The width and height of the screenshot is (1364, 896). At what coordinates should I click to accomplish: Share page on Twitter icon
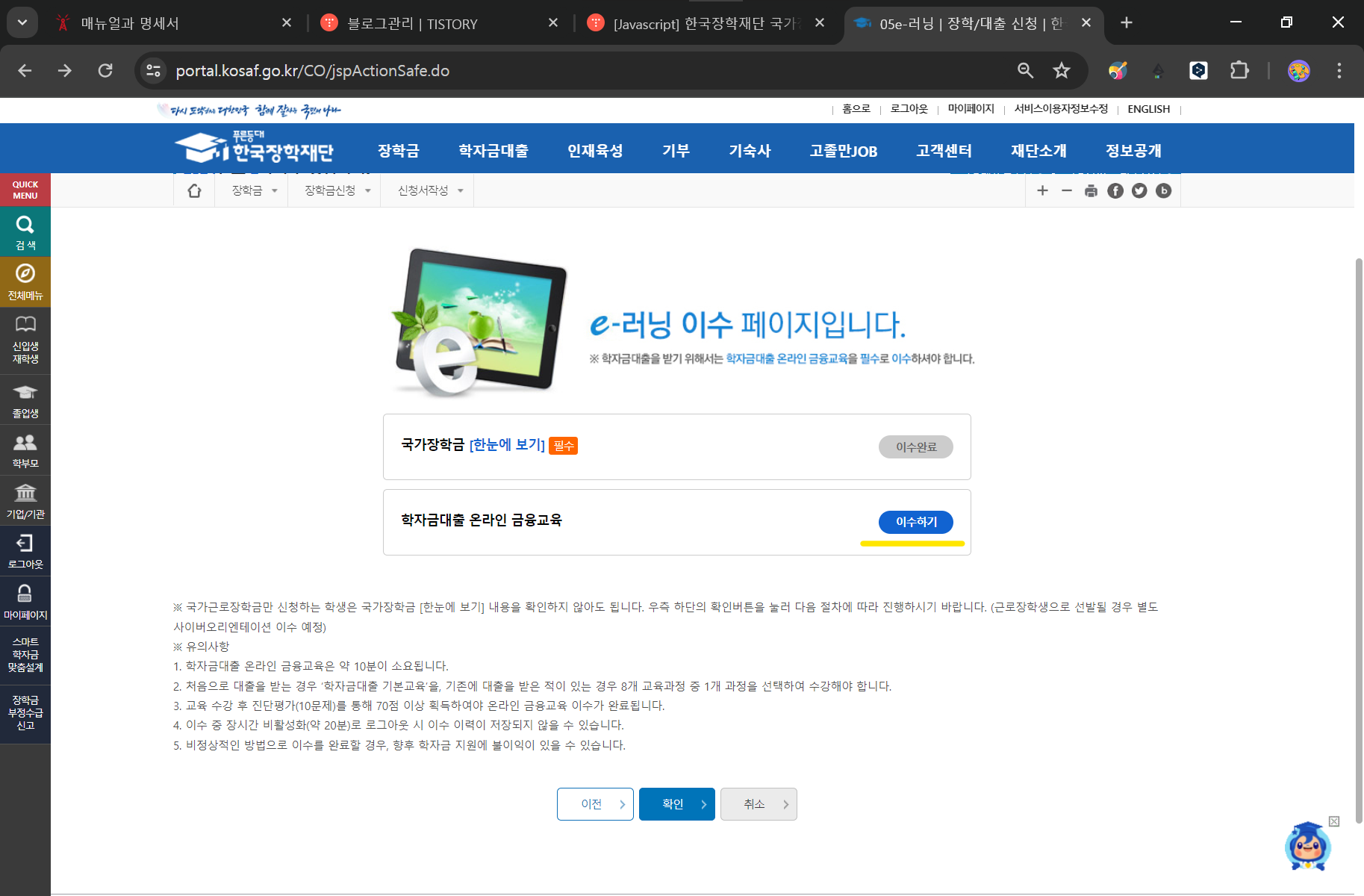1139,191
